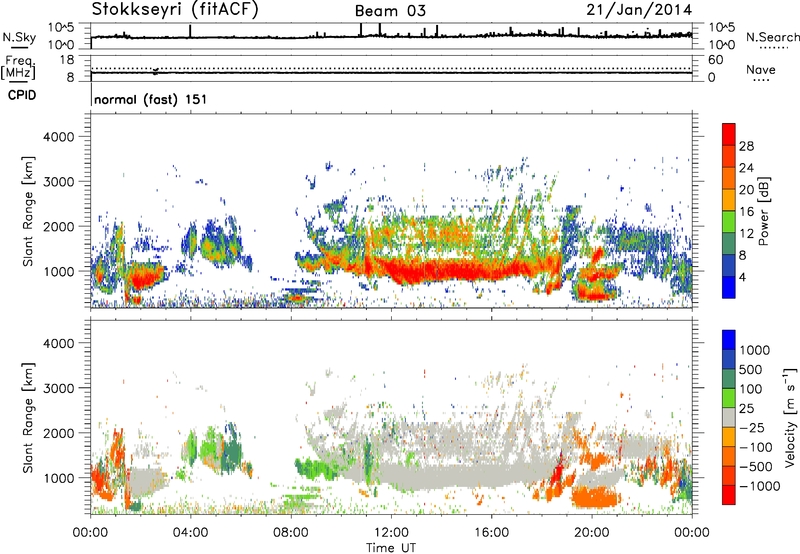Select the 'N.Sky' legend label
Image resolution: width=800 pixels, height=554 pixels.
point(19,37)
